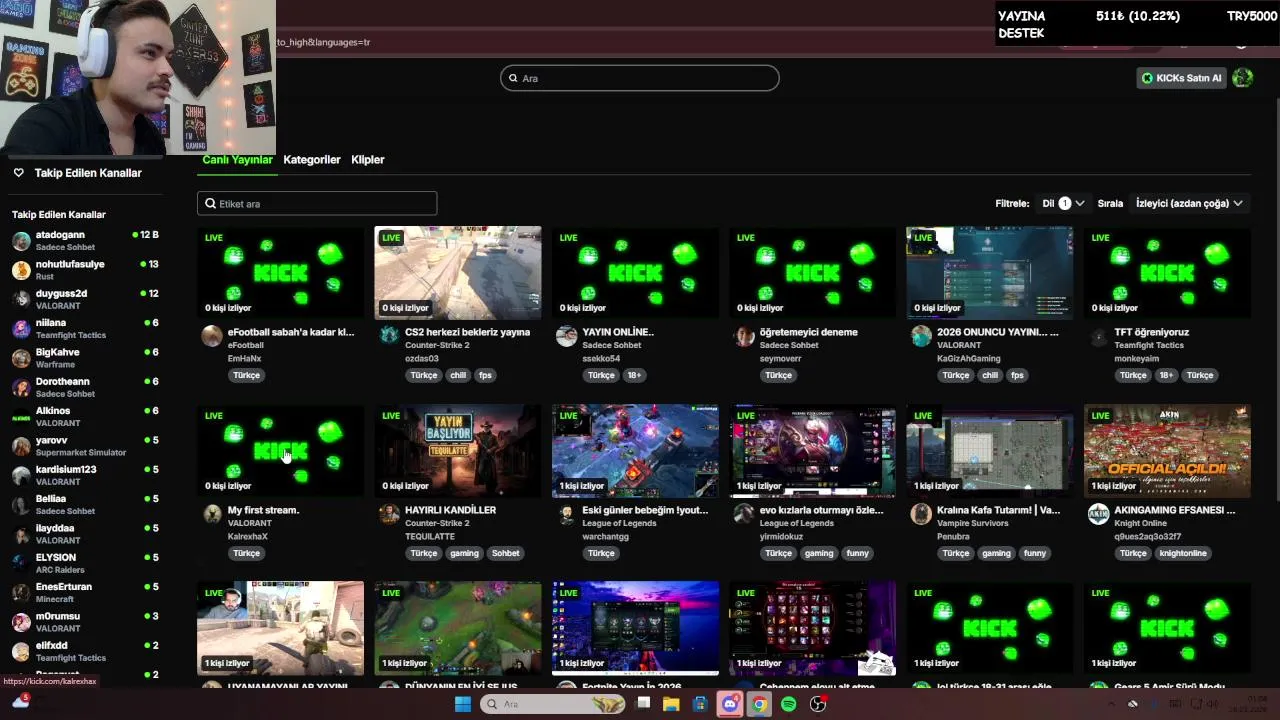Open Google Chrome from taskbar
Screen dimensions: 1280x720
click(x=760, y=704)
